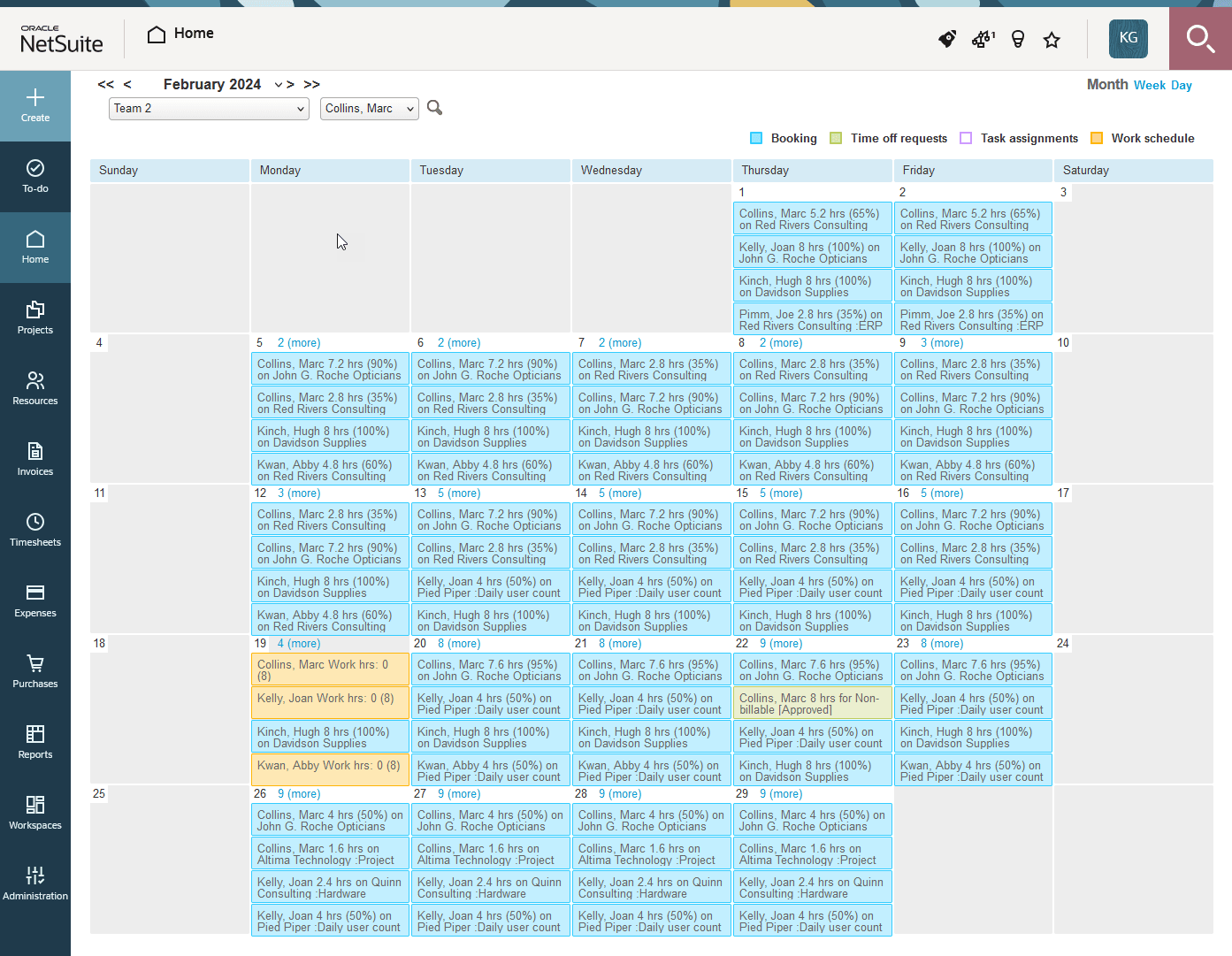This screenshot has height=956, width=1232.
Task: Switch to Day view
Action: pyautogui.click(x=1182, y=85)
